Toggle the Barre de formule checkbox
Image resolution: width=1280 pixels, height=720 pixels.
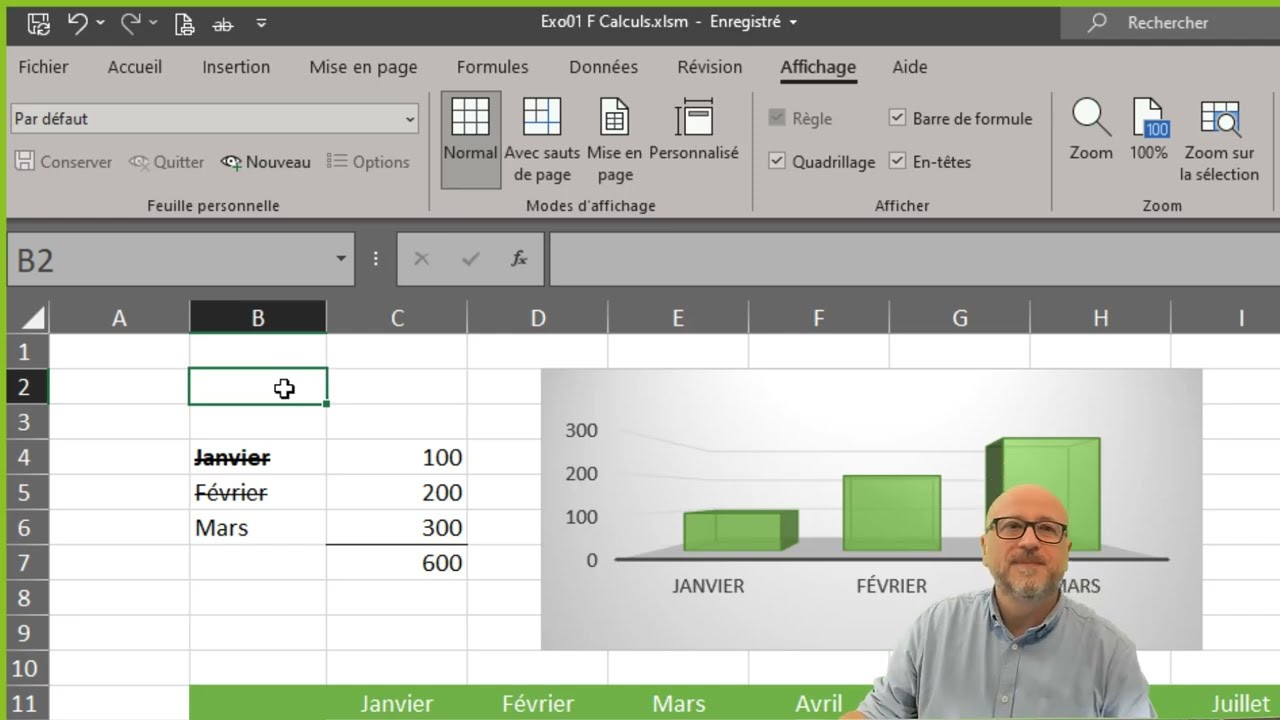897,118
